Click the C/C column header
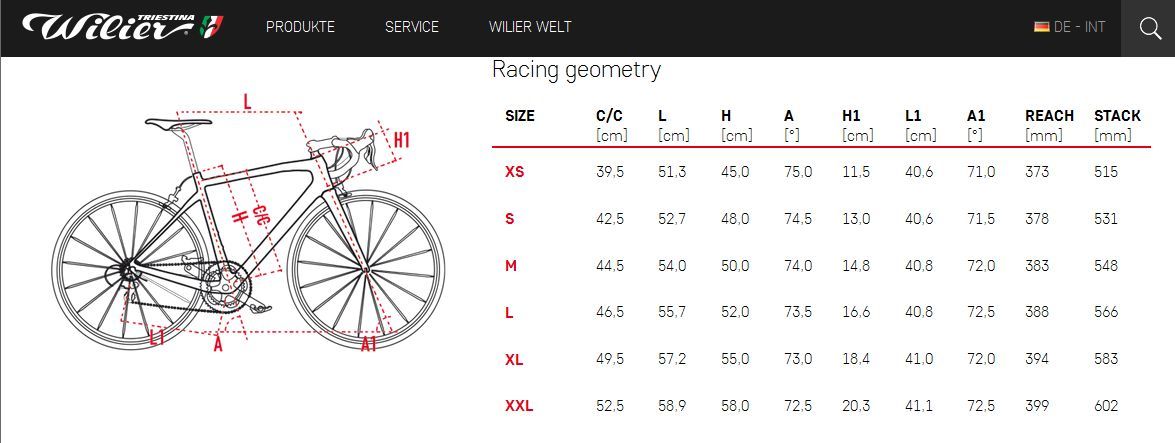The width and height of the screenshot is (1175, 443). [x=609, y=116]
